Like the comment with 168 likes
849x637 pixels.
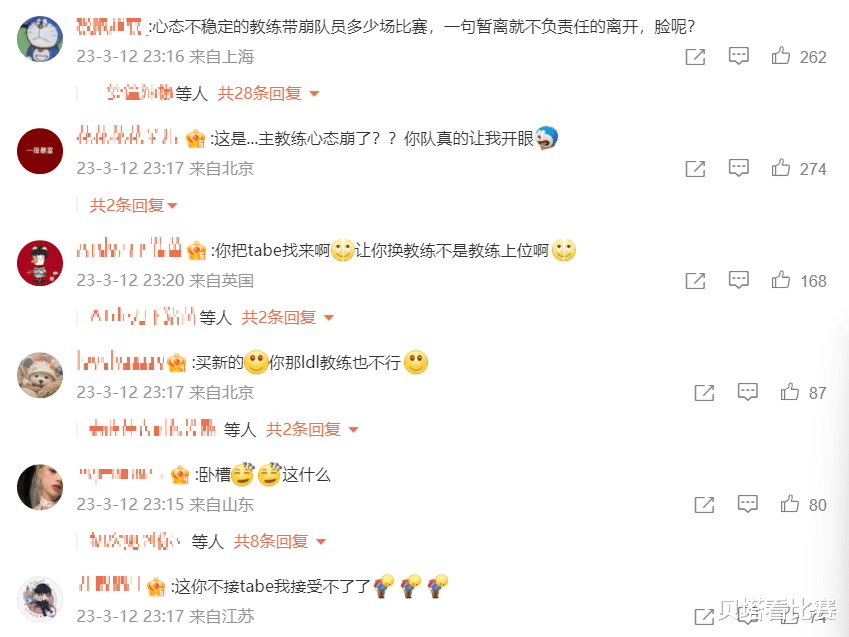point(780,280)
